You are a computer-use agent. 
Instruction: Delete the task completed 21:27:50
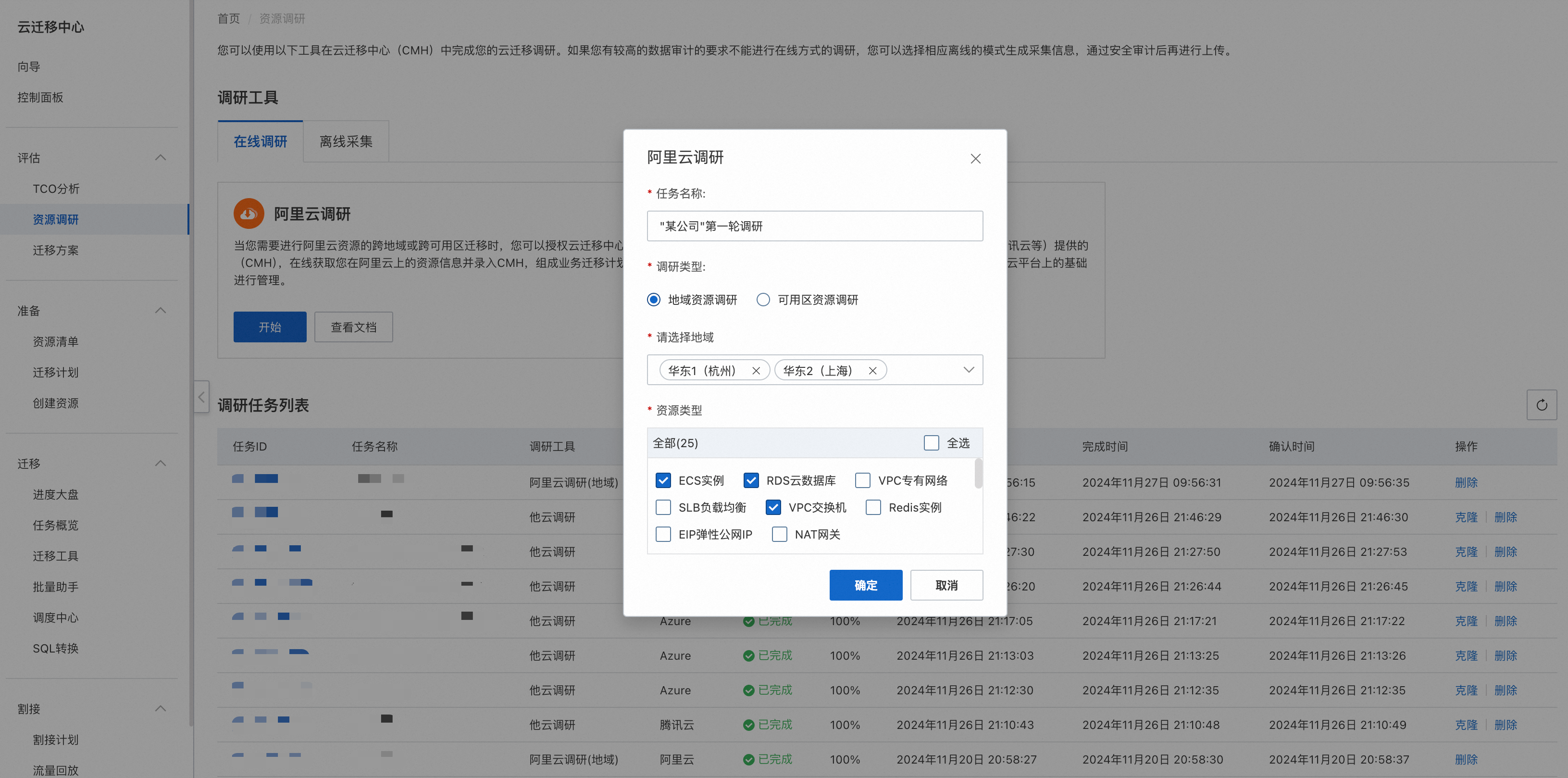[1506, 552]
